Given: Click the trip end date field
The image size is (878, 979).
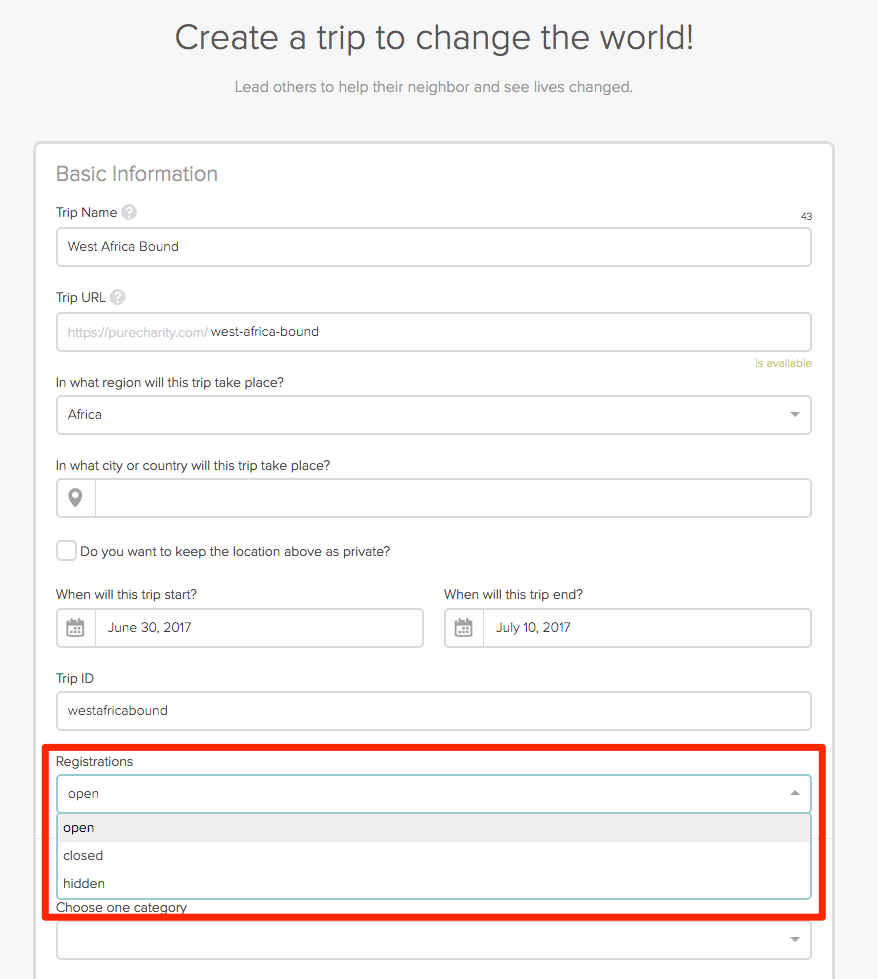Looking at the screenshot, I should point(646,628).
